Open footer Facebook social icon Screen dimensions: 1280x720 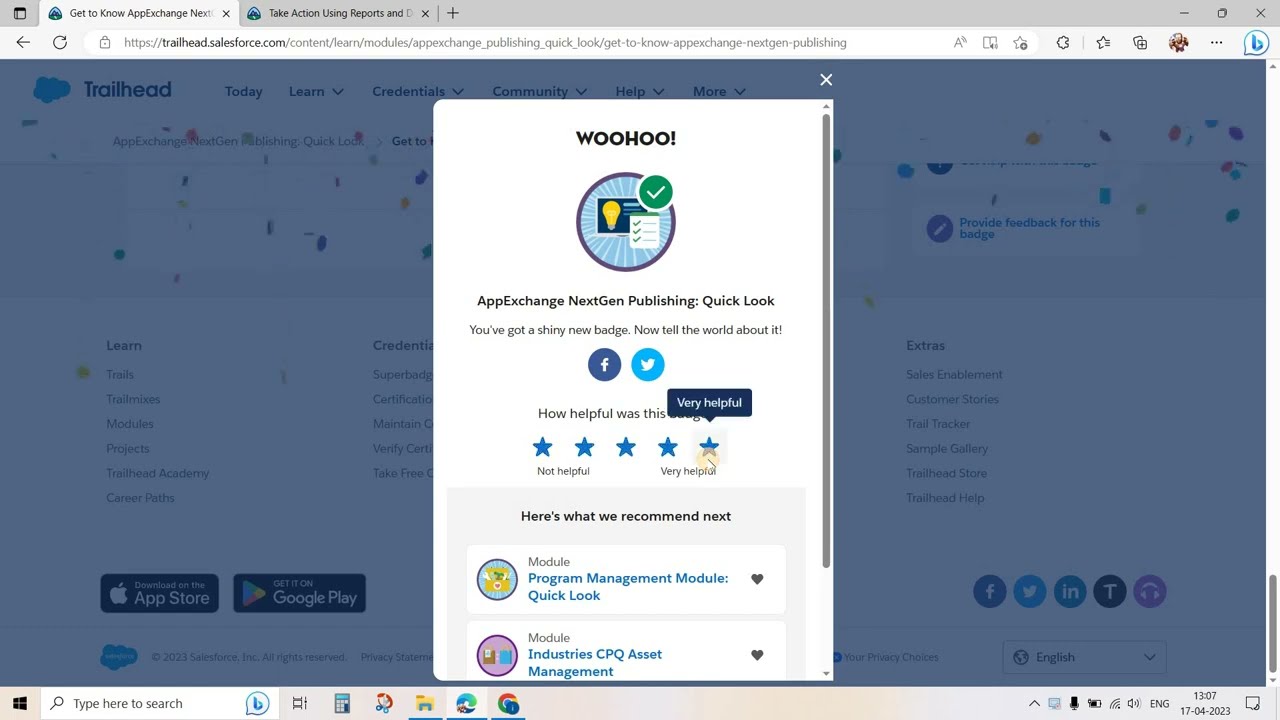point(990,592)
